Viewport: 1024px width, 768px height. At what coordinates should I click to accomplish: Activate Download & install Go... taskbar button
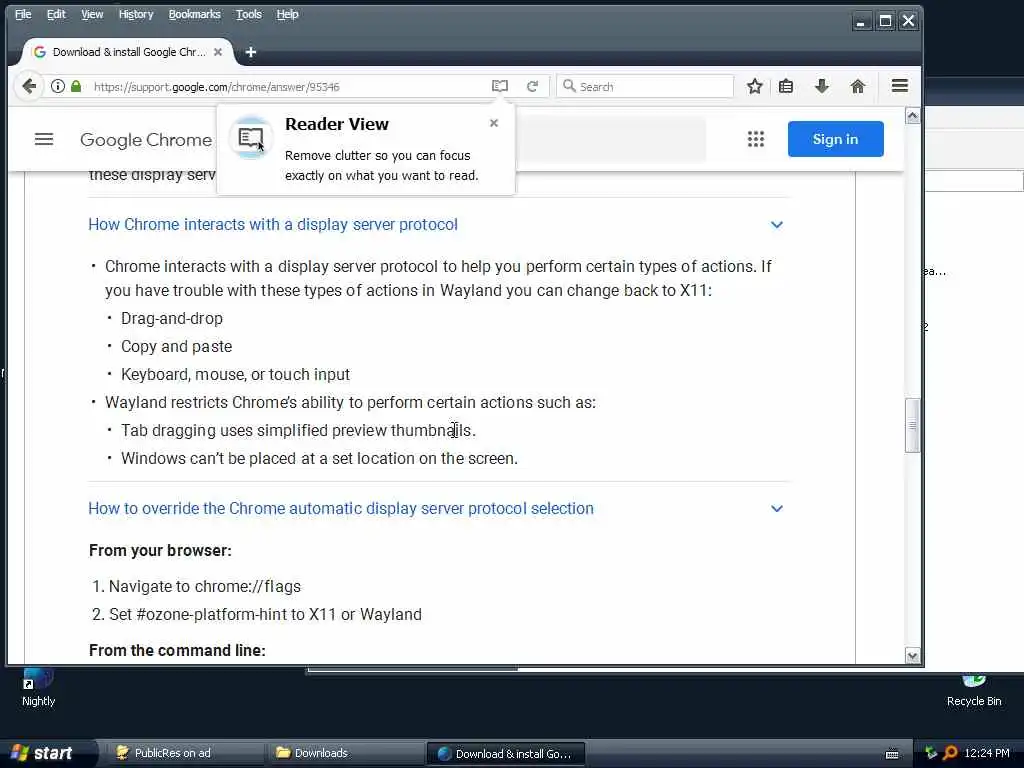tap(505, 754)
